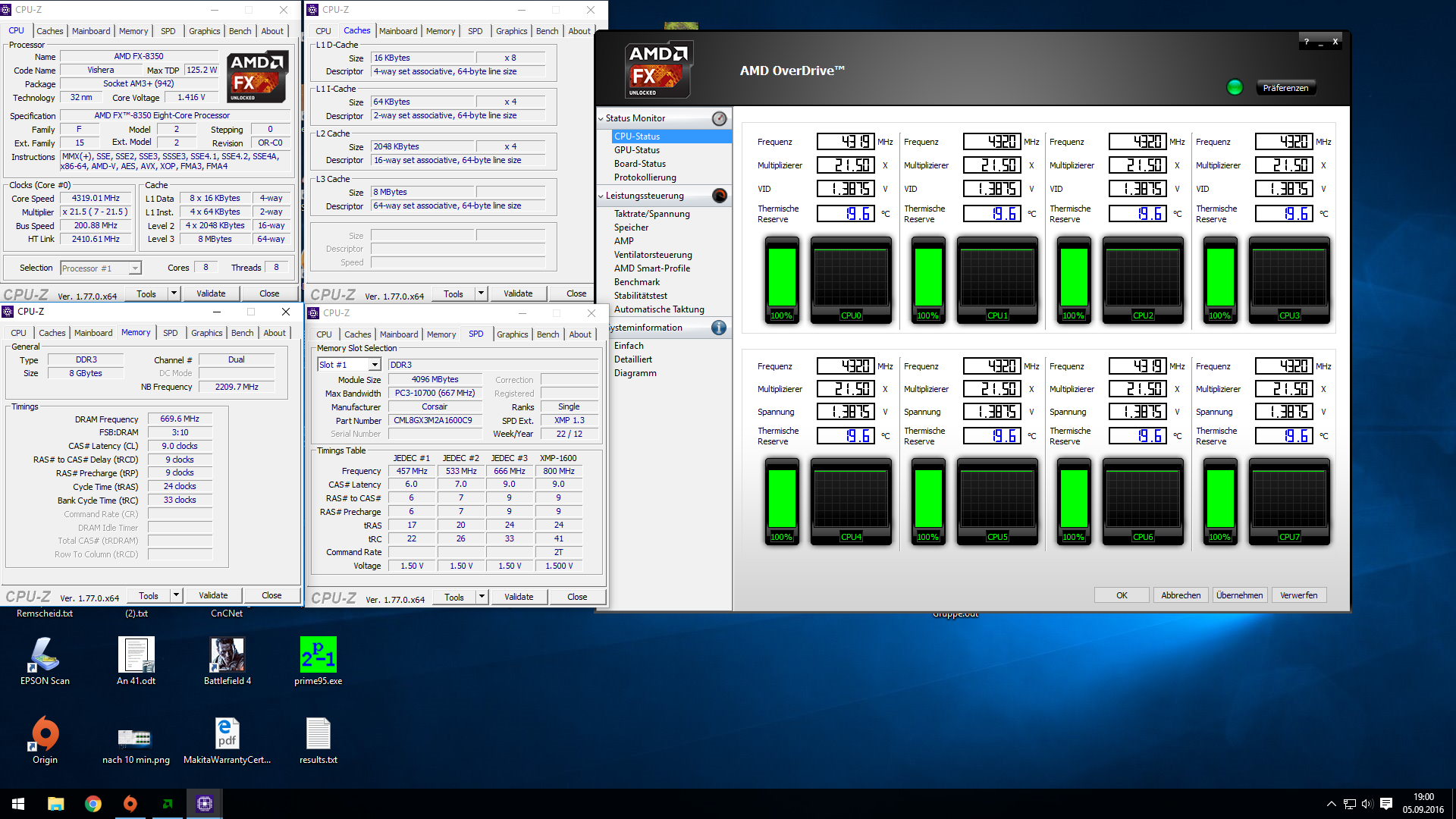Click the Core Speed value field
The height and width of the screenshot is (819, 1456).
[96, 199]
